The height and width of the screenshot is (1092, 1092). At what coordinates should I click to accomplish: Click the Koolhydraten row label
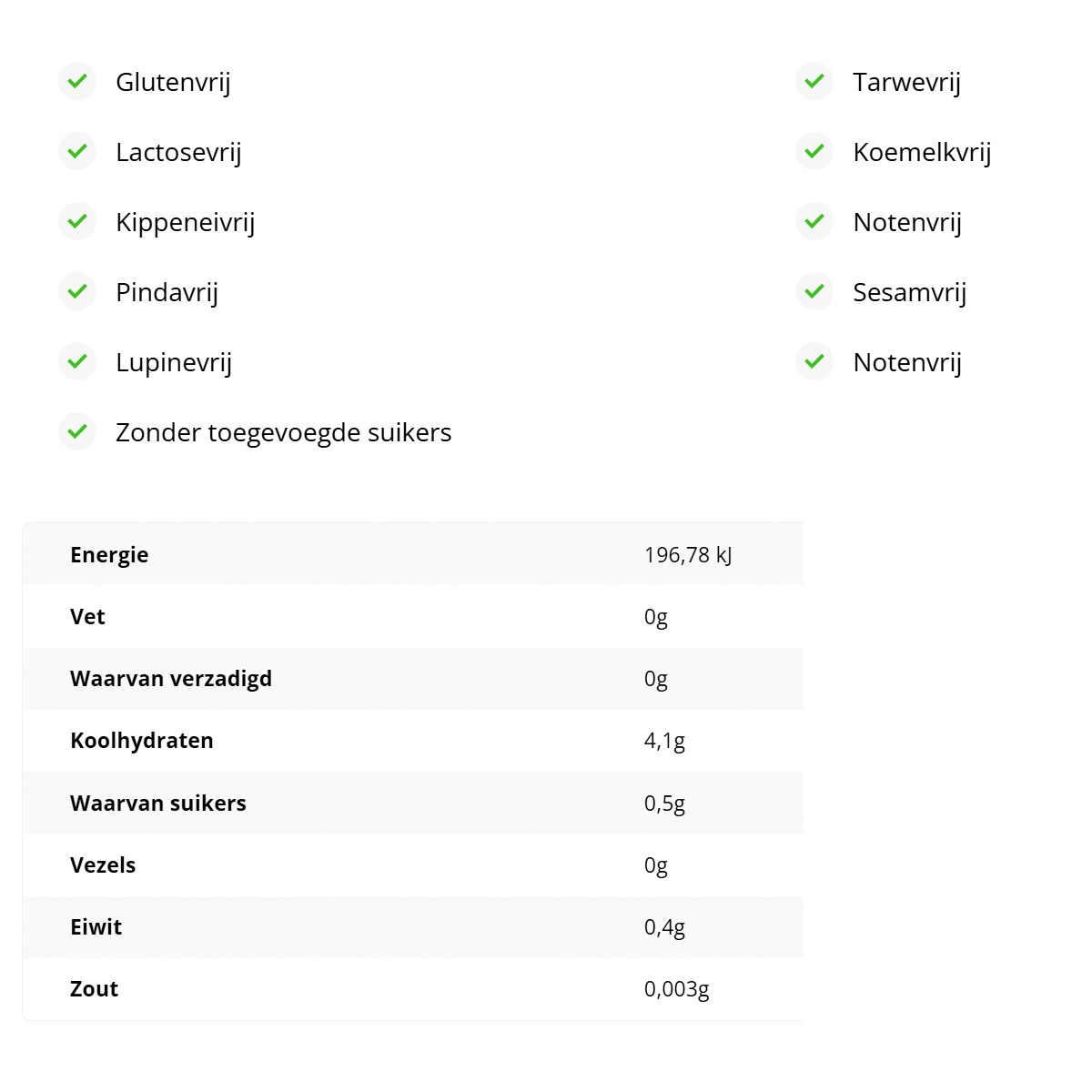[x=142, y=741]
